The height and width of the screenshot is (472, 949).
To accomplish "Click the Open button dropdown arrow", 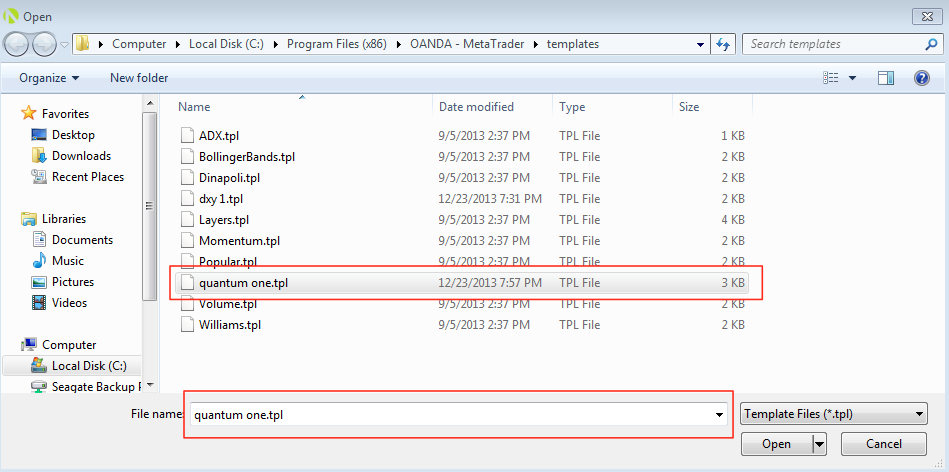I will [x=819, y=444].
